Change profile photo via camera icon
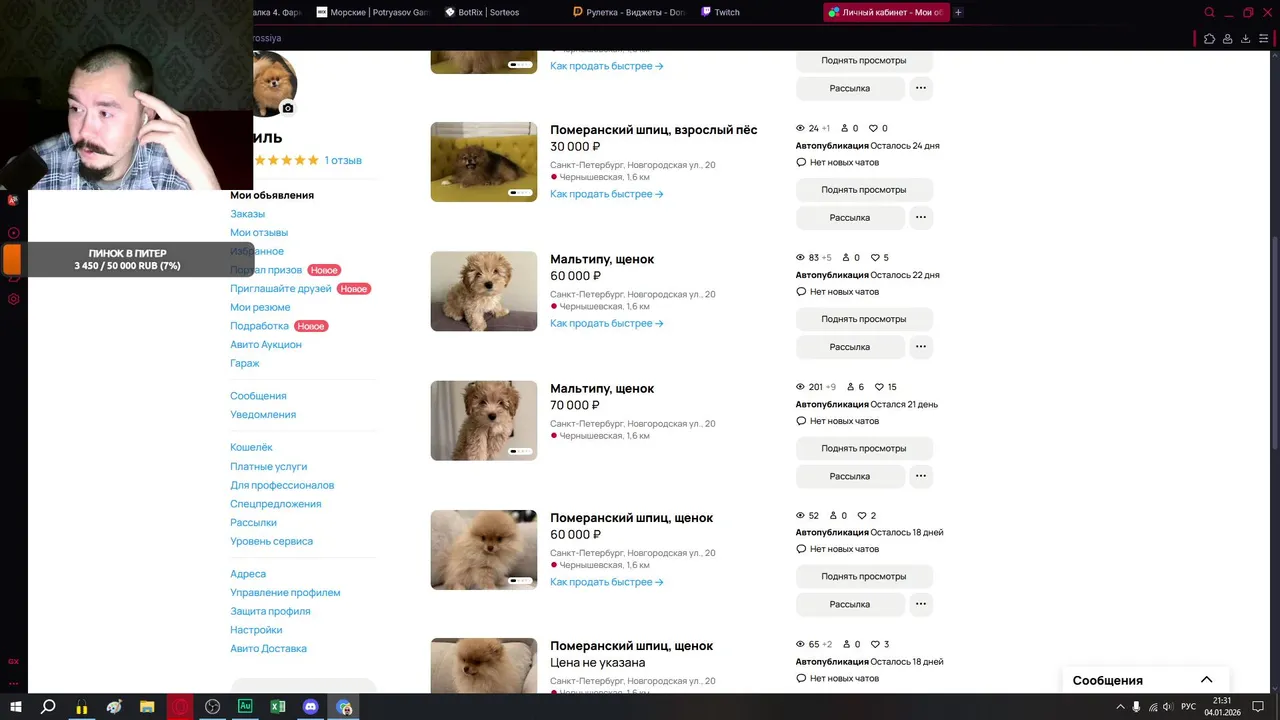Image resolution: width=1280 pixels, height=720 pixels. coord(288,108)
